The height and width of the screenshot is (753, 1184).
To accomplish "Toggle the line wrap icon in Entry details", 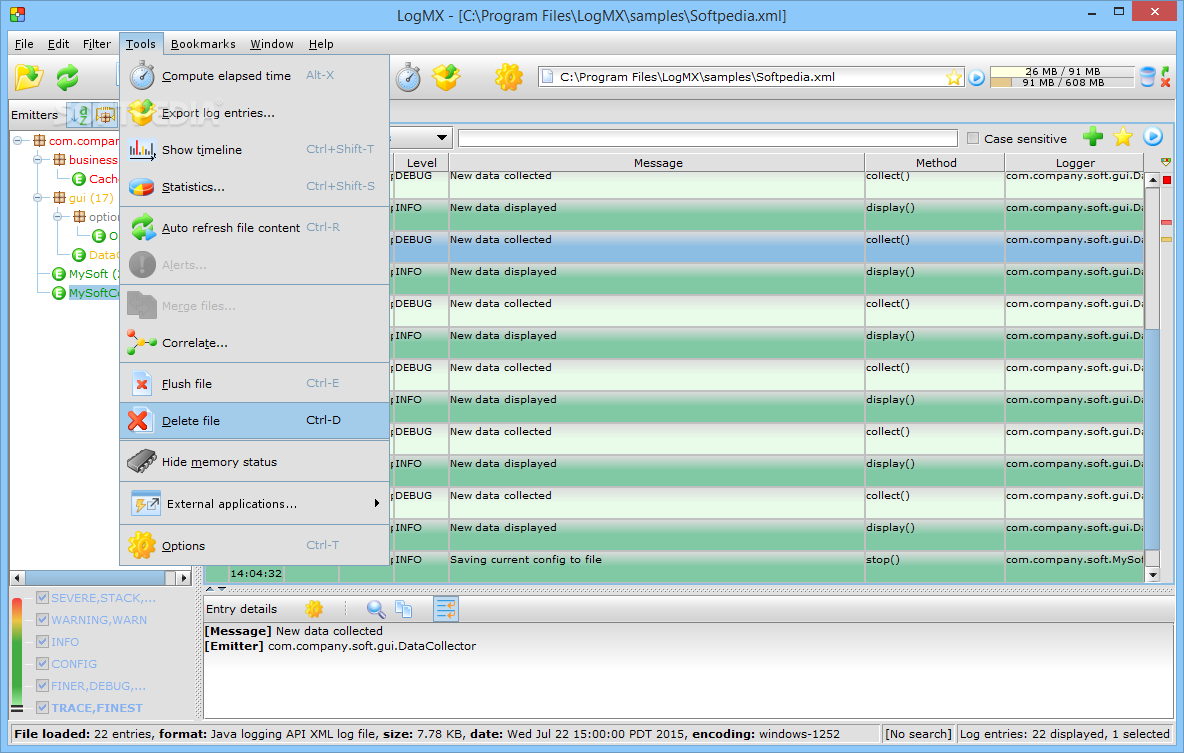I will [x=446, y=609].
